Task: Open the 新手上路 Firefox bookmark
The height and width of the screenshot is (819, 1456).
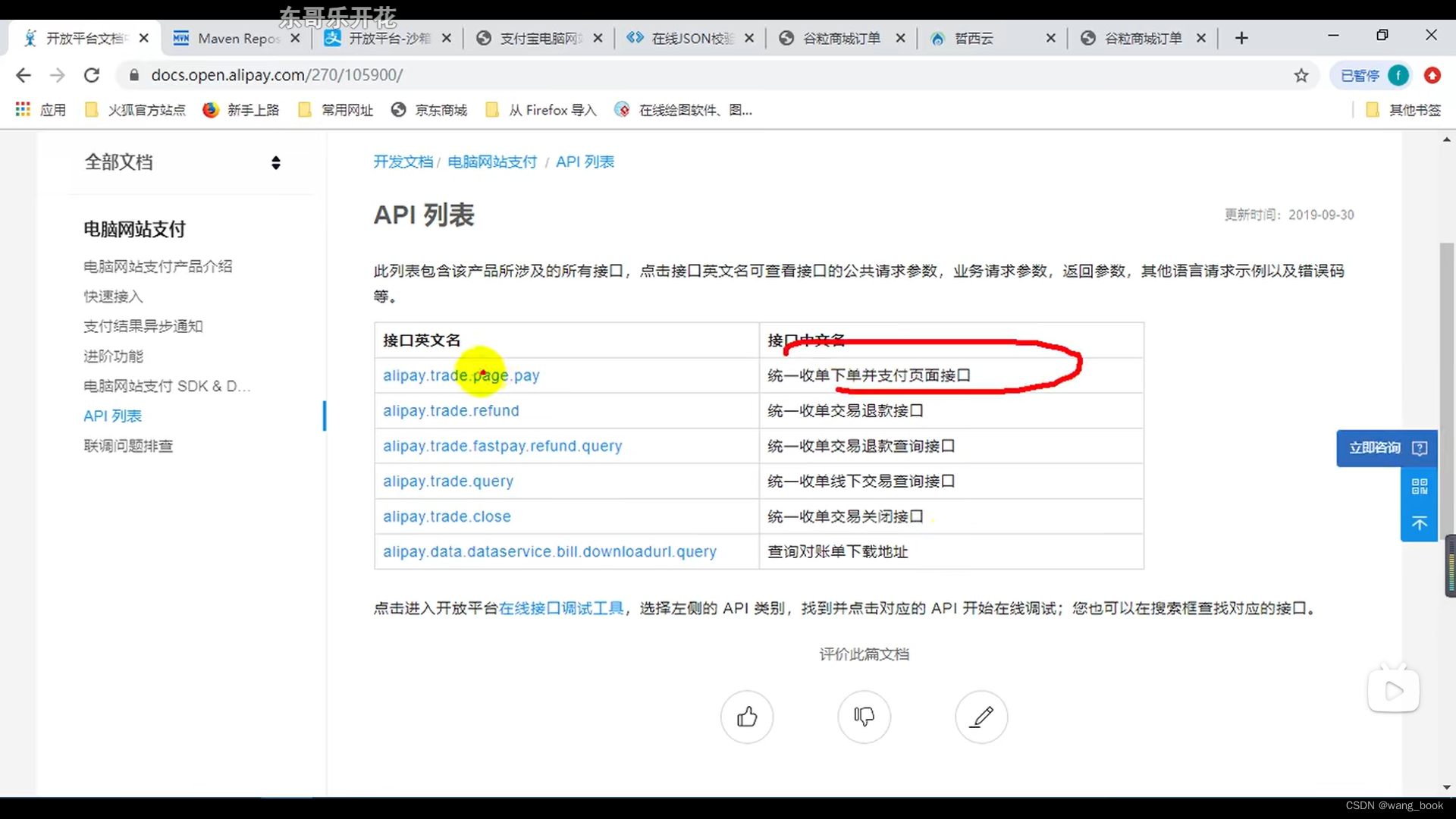Action: coord(241,110)
